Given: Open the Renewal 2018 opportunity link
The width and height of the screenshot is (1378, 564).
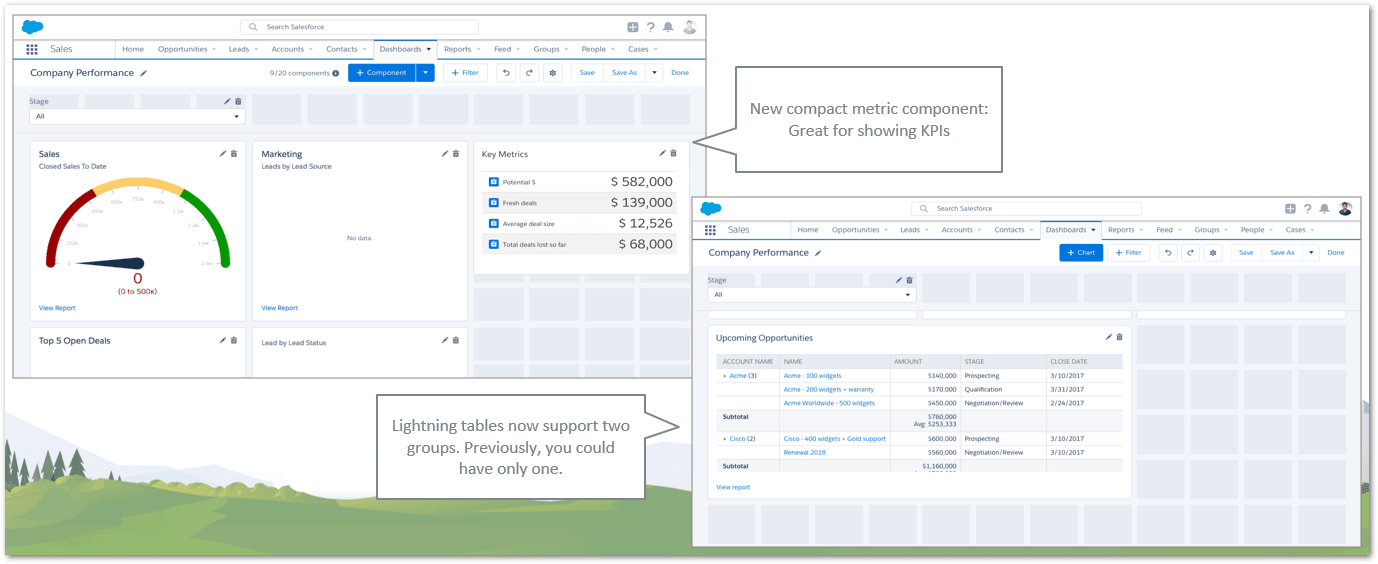Looking at the screenshot, I should point(805,452).
